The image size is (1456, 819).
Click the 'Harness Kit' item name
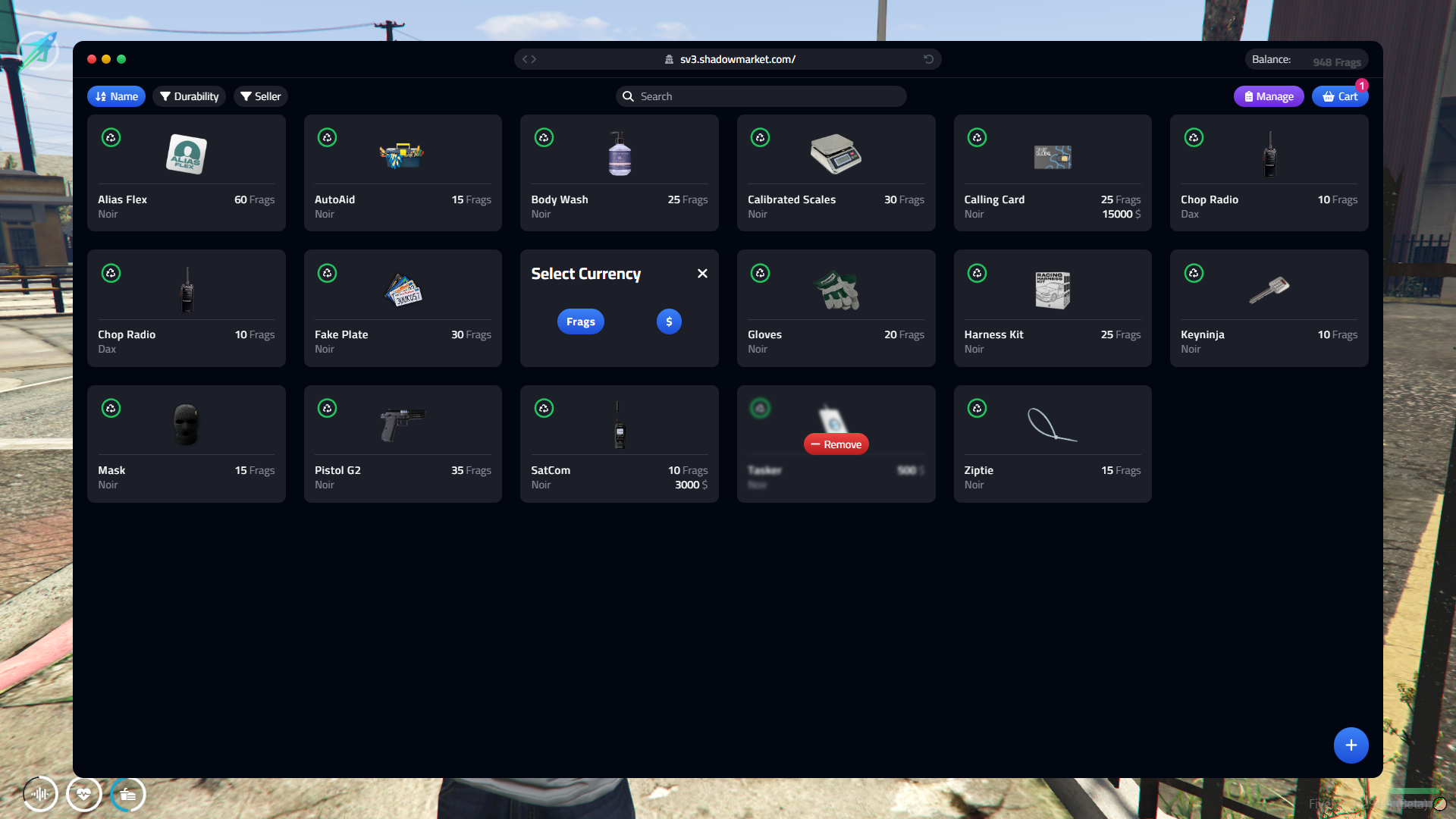coord(994,335)
